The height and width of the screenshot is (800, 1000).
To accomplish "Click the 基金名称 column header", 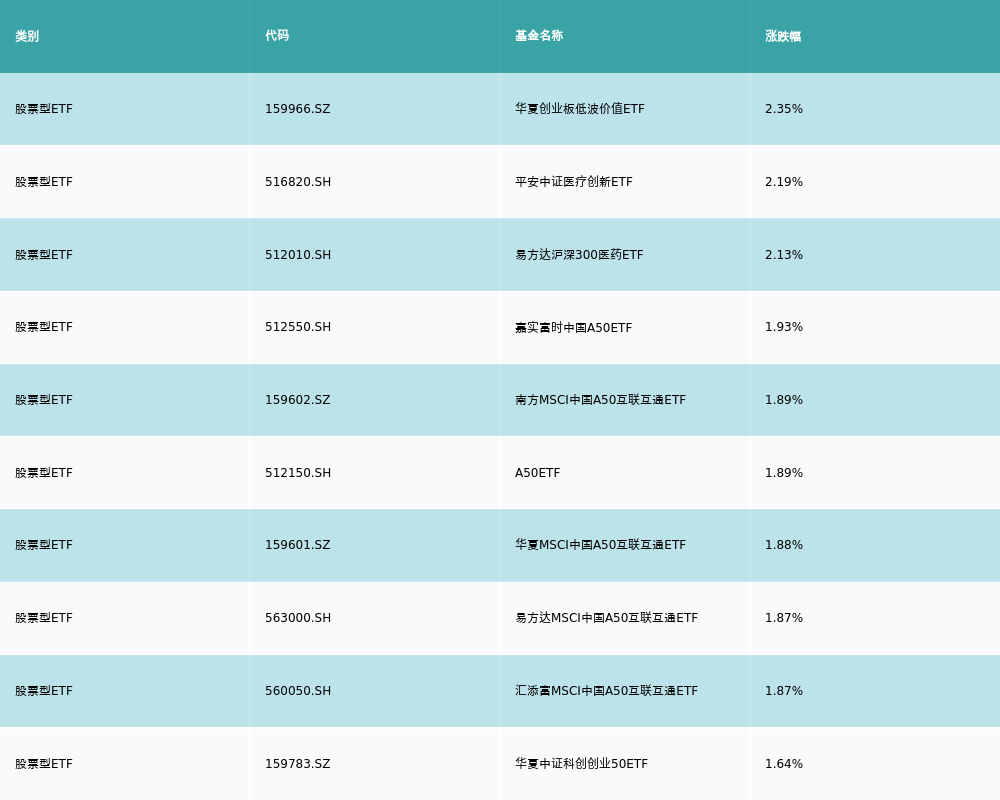I will click(539, 36).
